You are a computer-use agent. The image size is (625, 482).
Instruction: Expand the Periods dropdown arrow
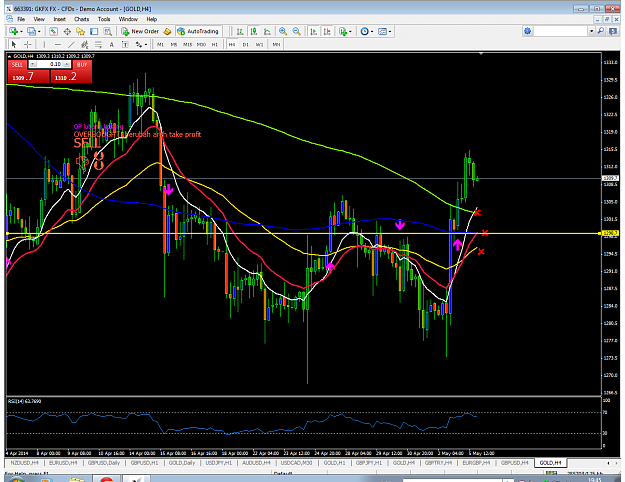click(372, 31)
